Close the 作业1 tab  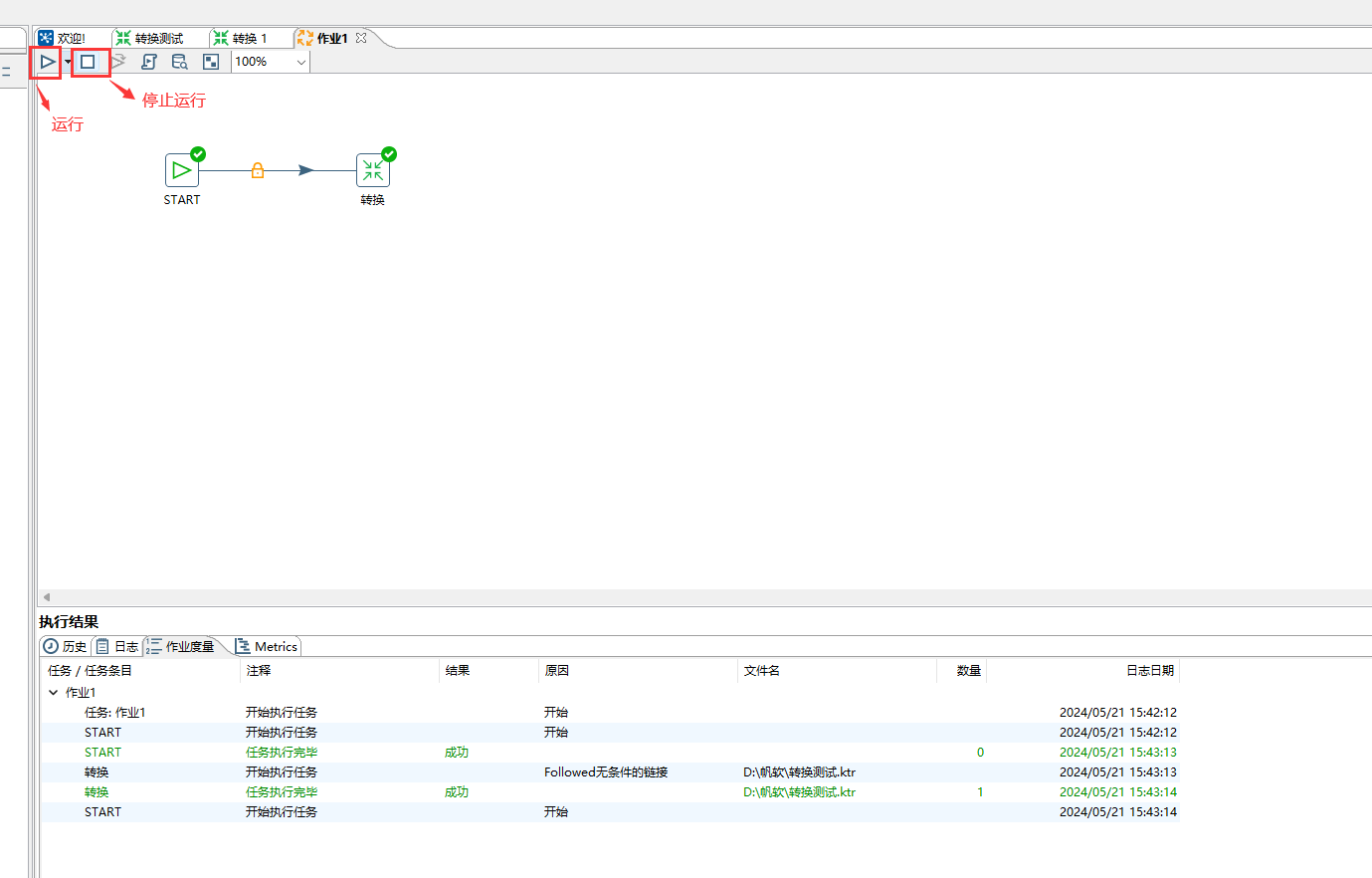[361, 38]
